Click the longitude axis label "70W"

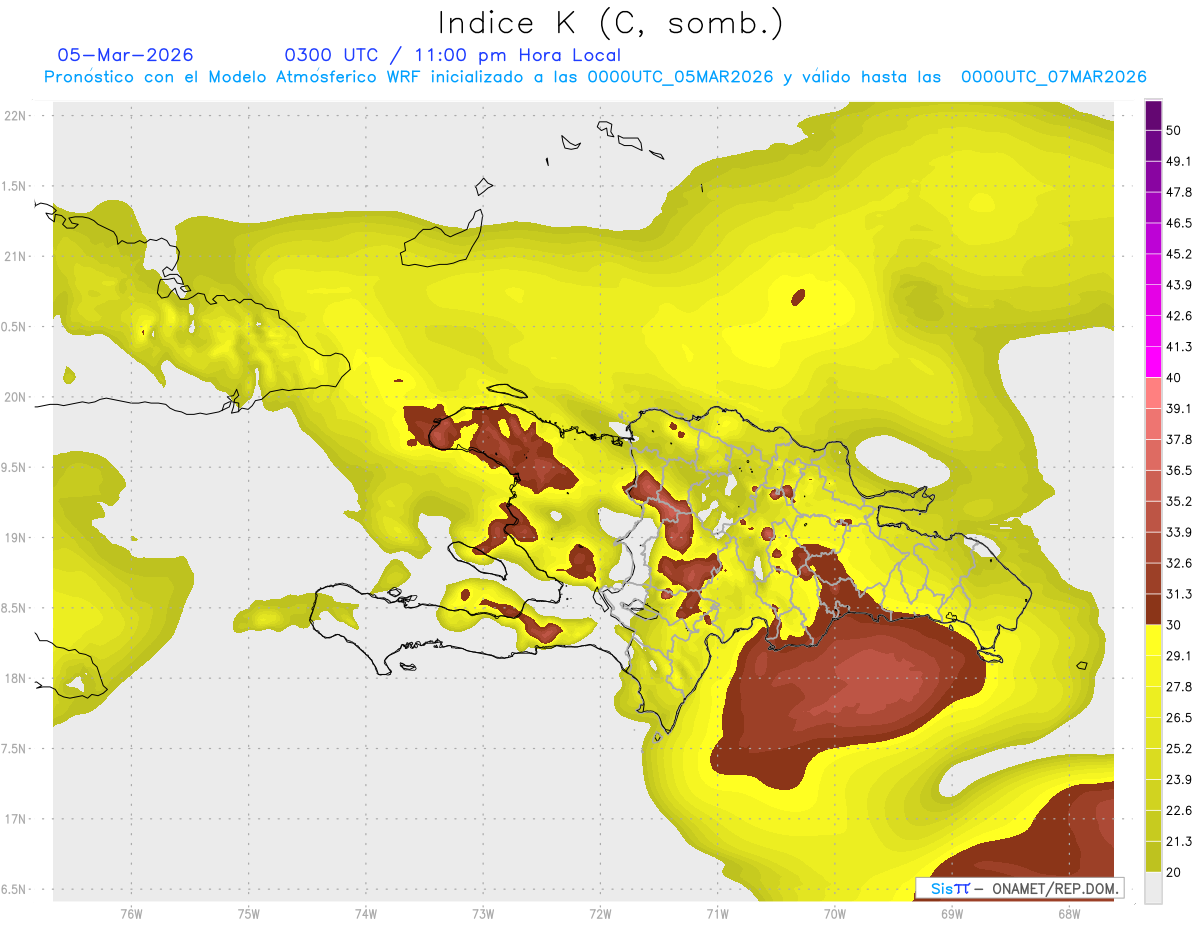pyautogui.click(x=834, y=913)
